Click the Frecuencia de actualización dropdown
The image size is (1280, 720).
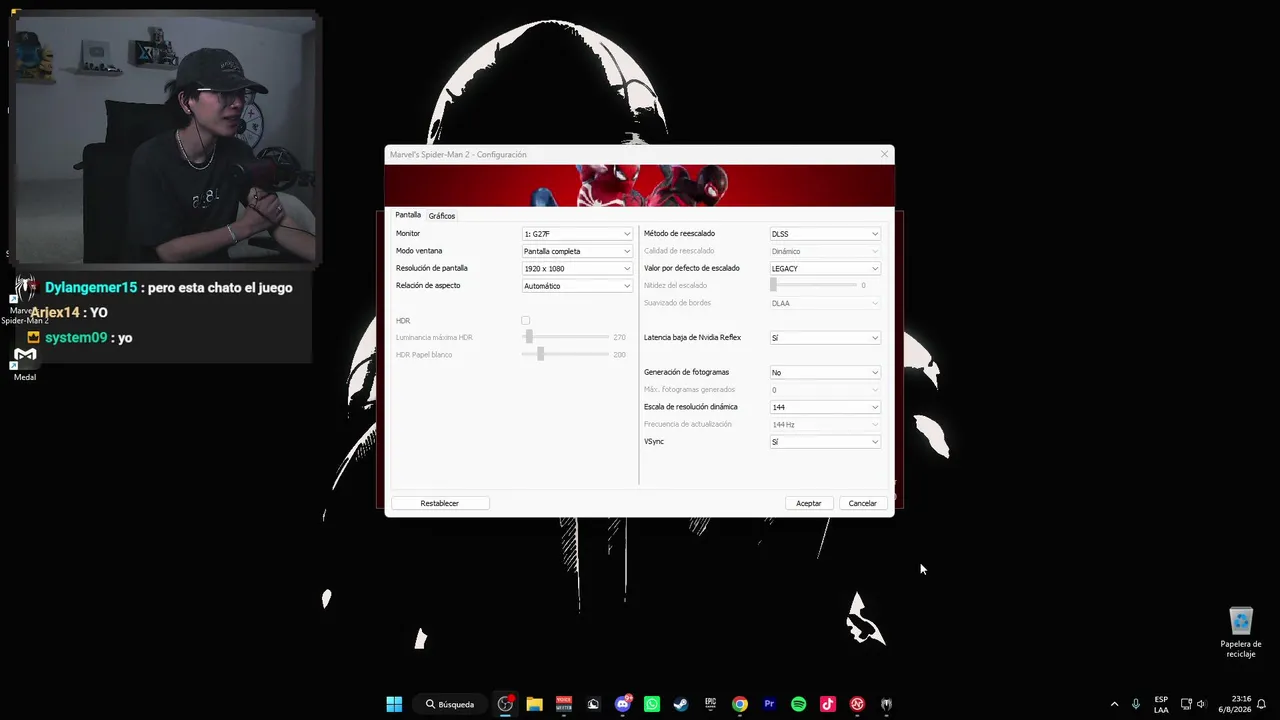point(825,424)
